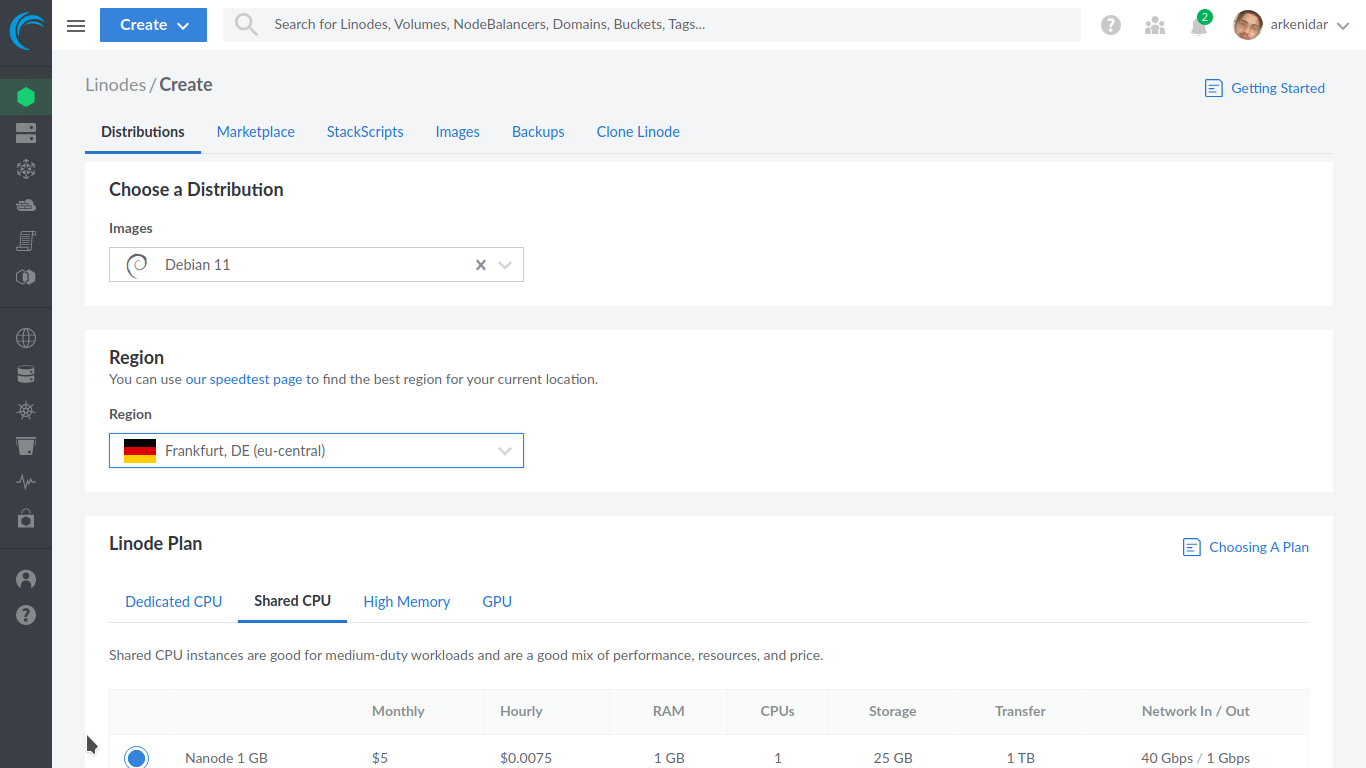Open Domains globe icon in sidebar
This screenshot has height=768, width=1366.
pos(26,338)
